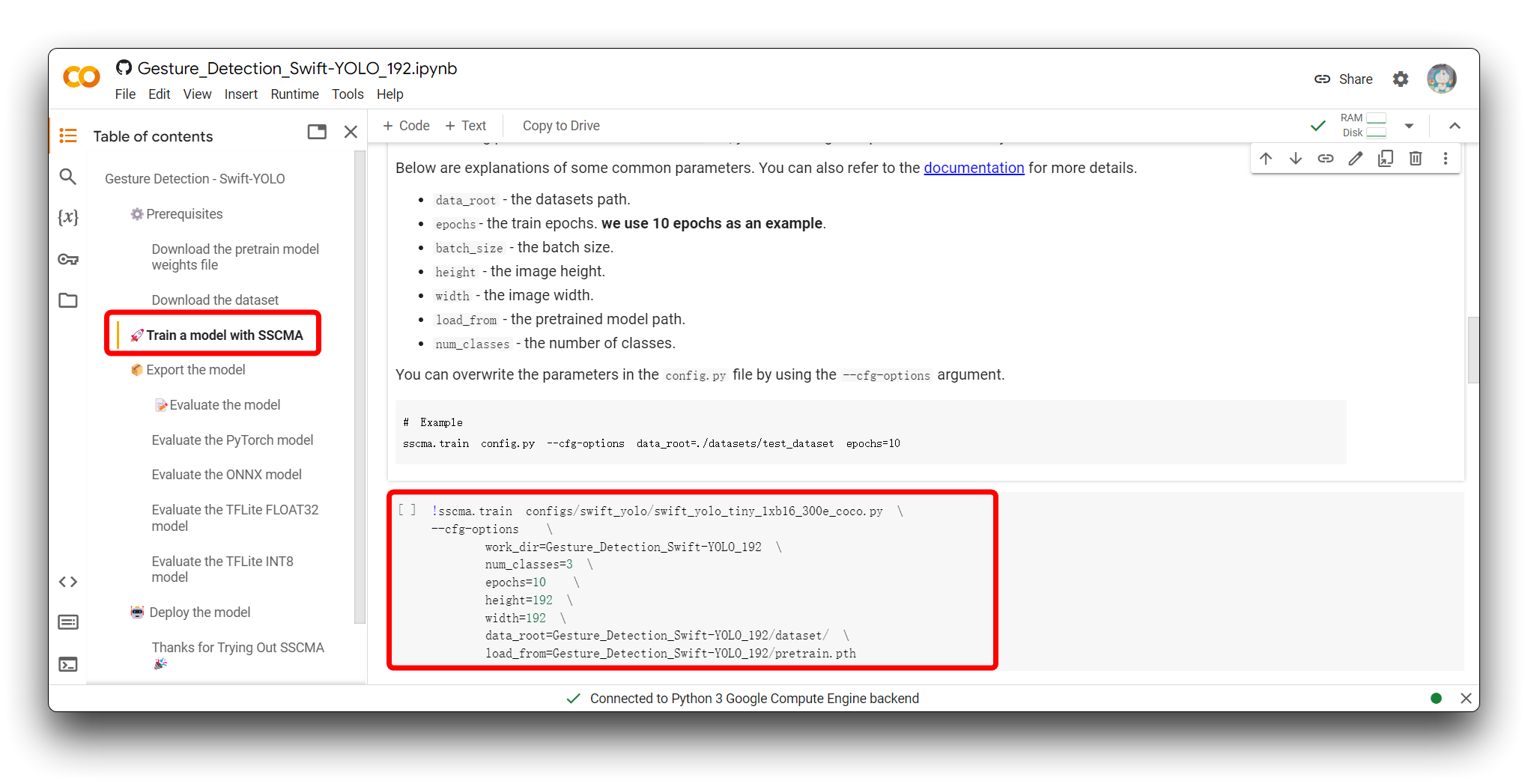
Task: Collapse the header with chevron up
Action: click(x=1455, y=126)
